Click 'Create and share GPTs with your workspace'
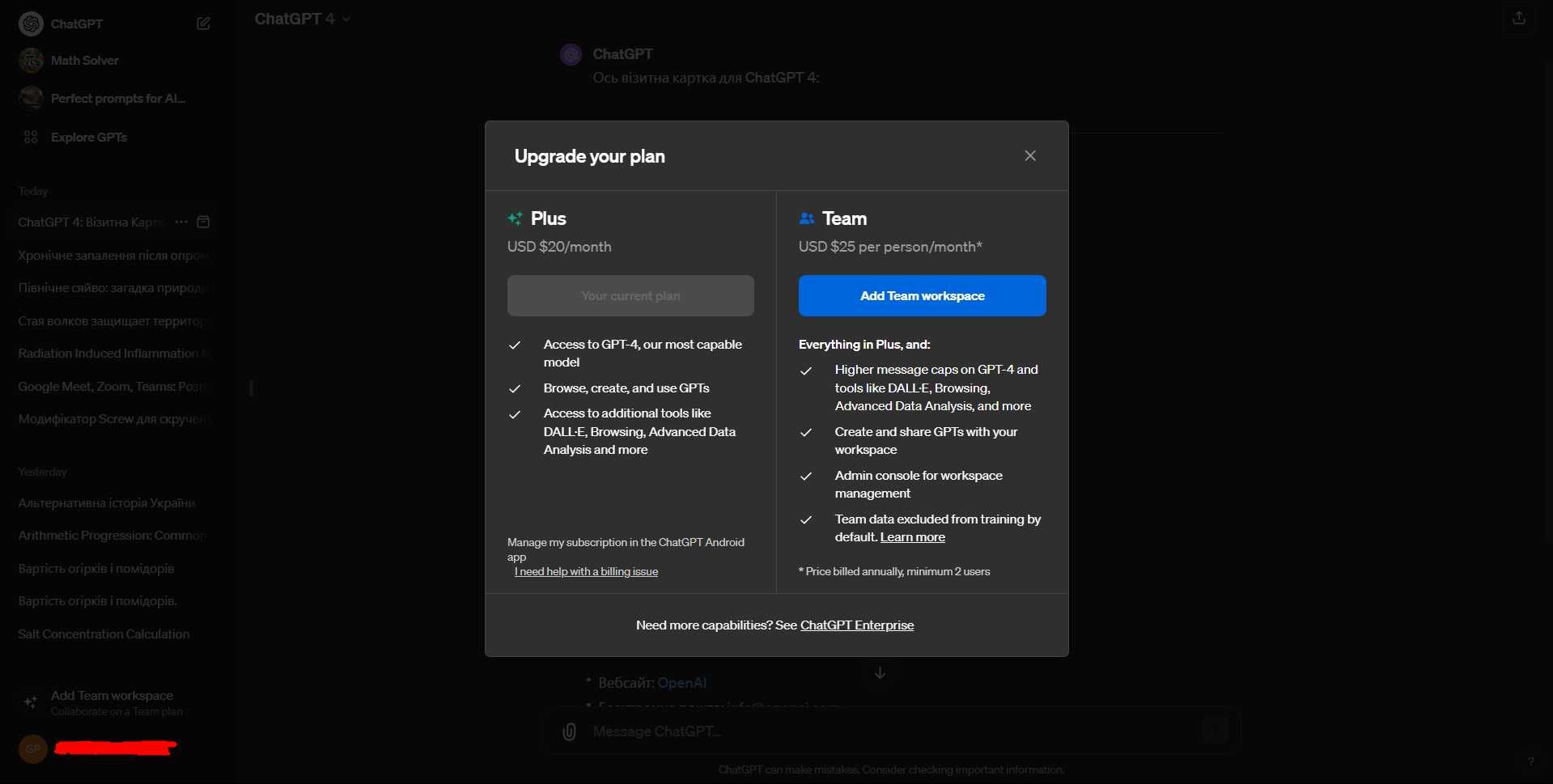Viewport: 1553px width, 784px height. click(926, 440)
